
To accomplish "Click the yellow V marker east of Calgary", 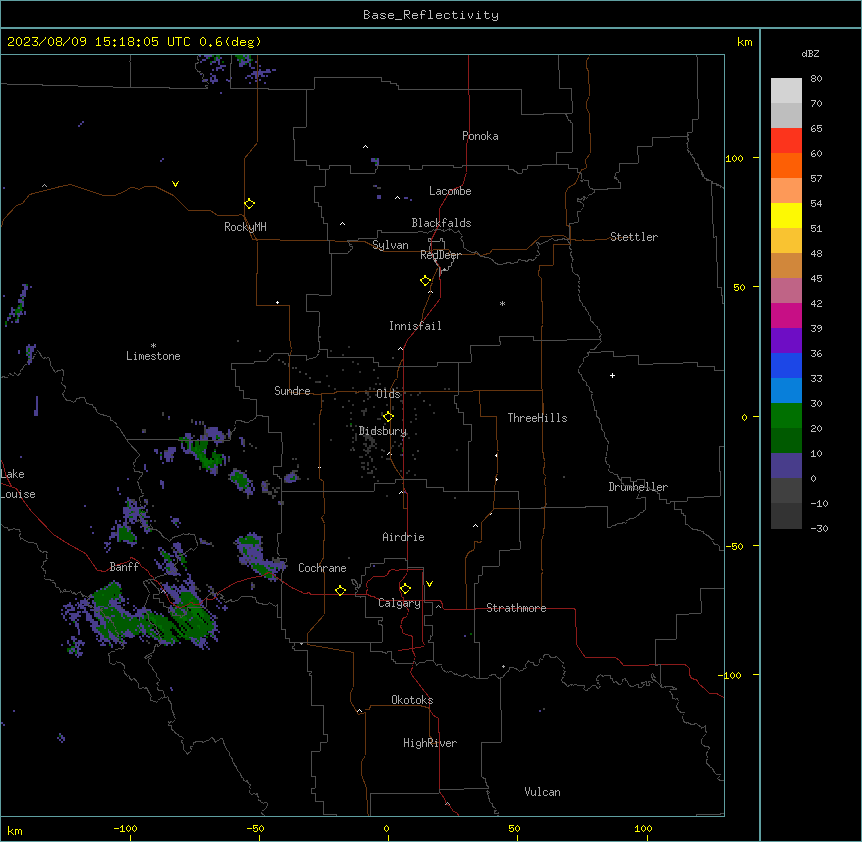I will point(429,584).
